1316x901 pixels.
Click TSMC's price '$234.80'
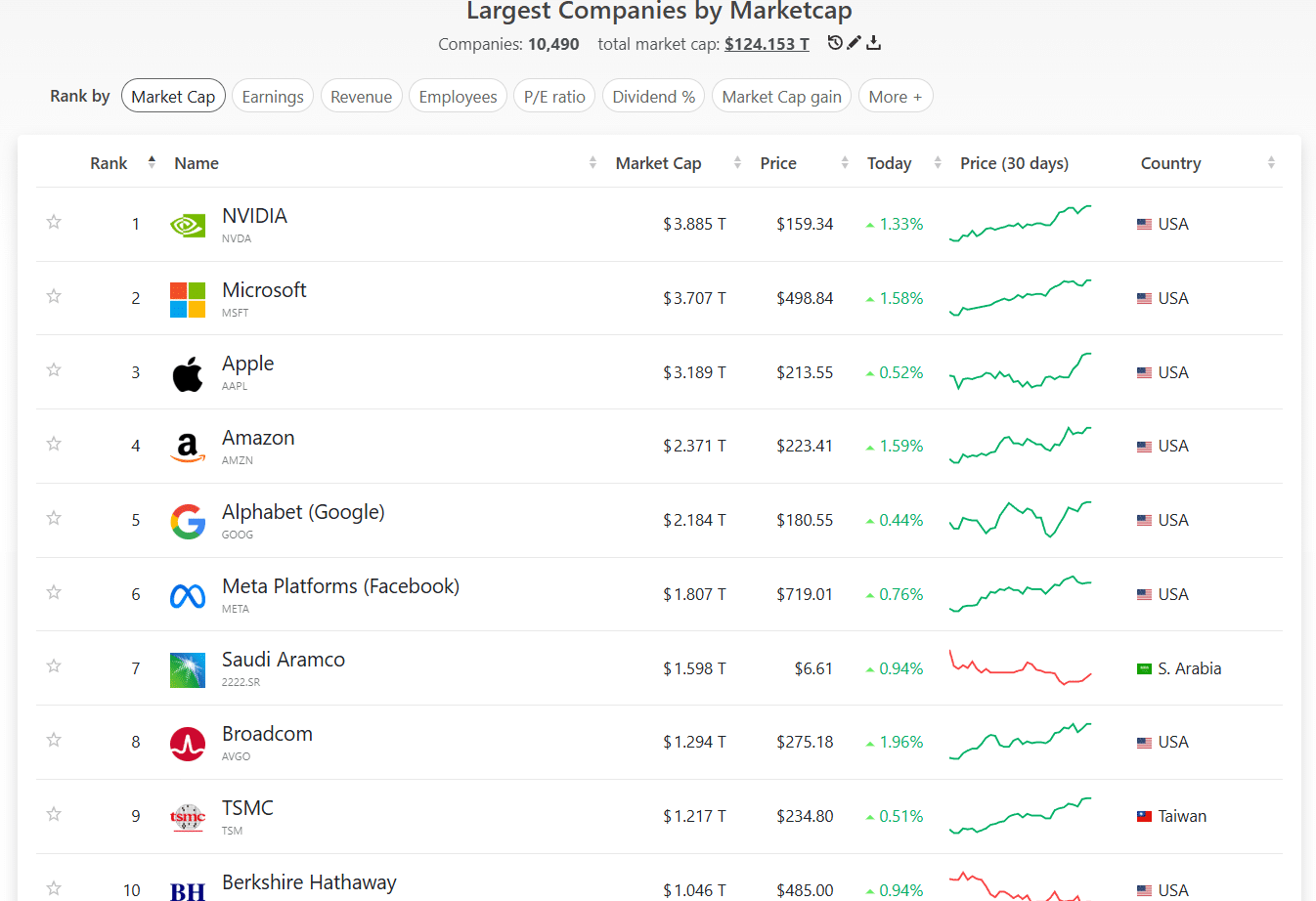click(x=805, y=816)
